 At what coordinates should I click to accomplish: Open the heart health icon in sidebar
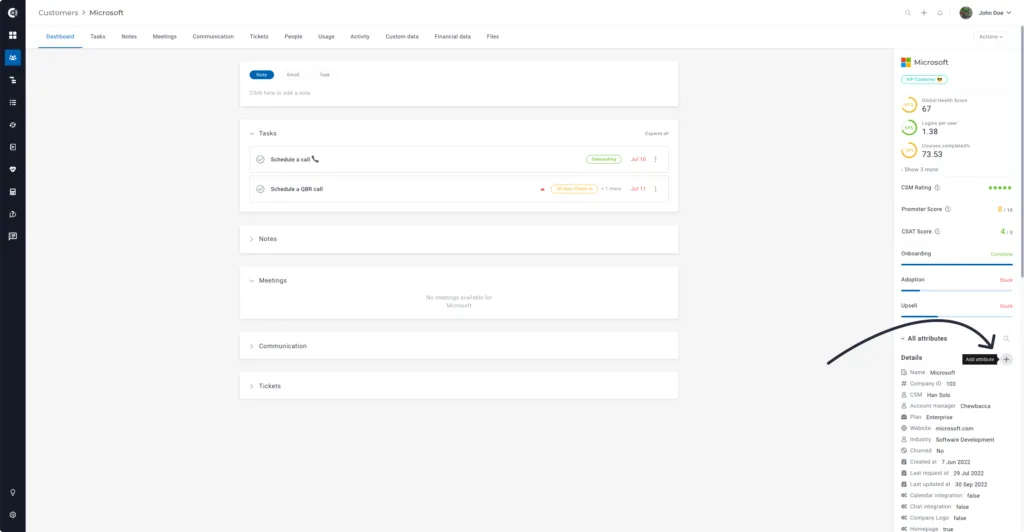(x=12, y=169)
